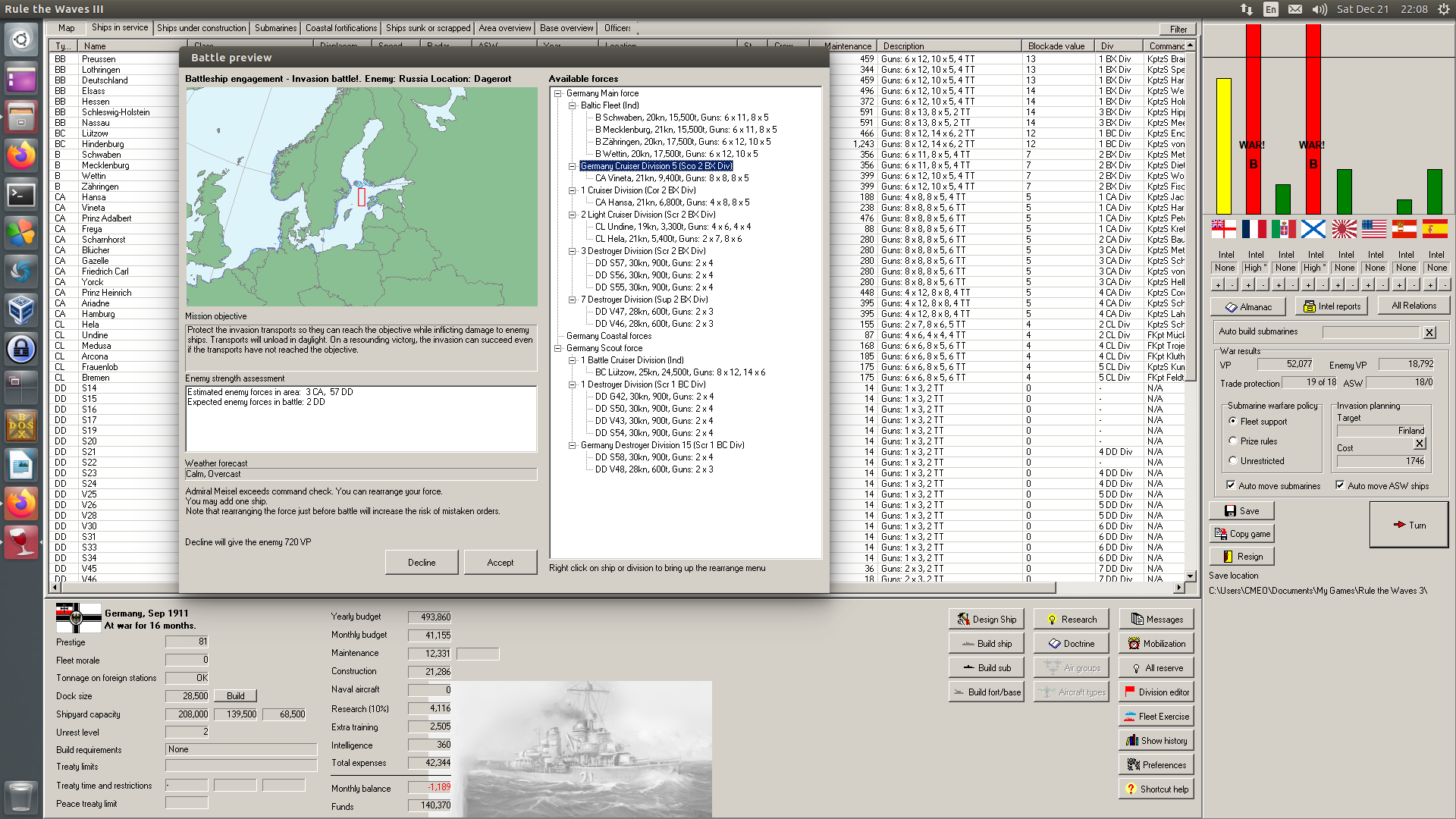
Task: Collapse Germany Cruiser Division 5 node
Action: tap(573, 167)
